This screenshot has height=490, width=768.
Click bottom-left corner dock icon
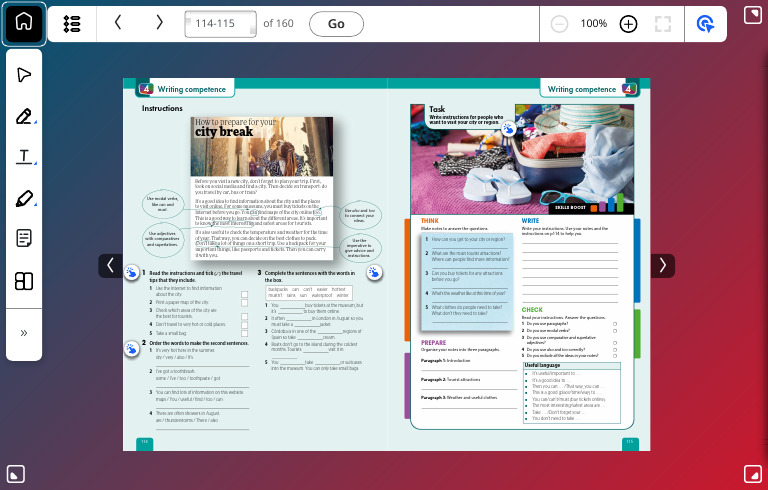(16, 474)
